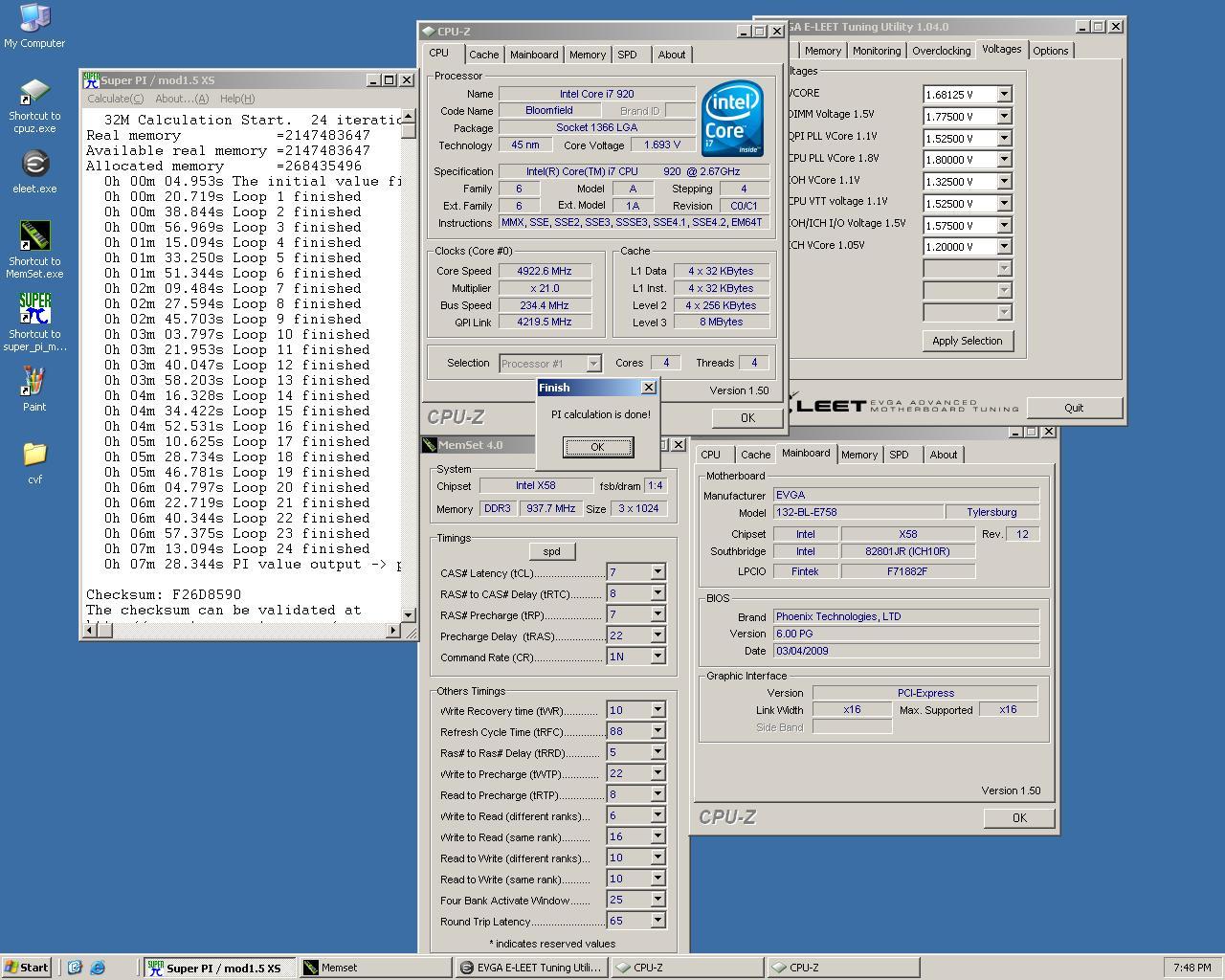Expand Round Trip Latency dropdown
The height and width of the screenshot is (980, 1225).
657,921
